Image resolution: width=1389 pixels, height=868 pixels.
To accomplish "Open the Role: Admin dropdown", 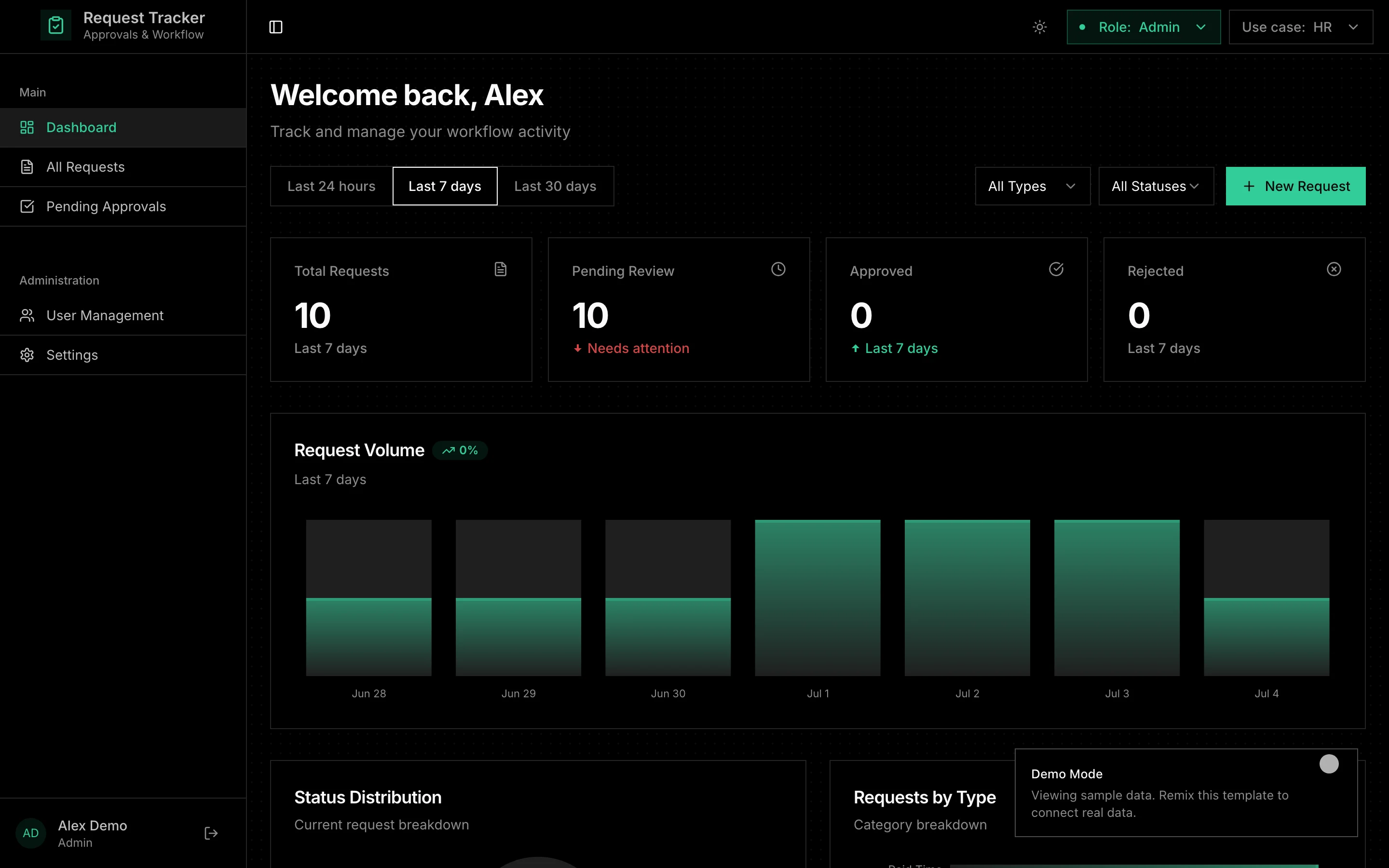I will (x=1144, y=27).
